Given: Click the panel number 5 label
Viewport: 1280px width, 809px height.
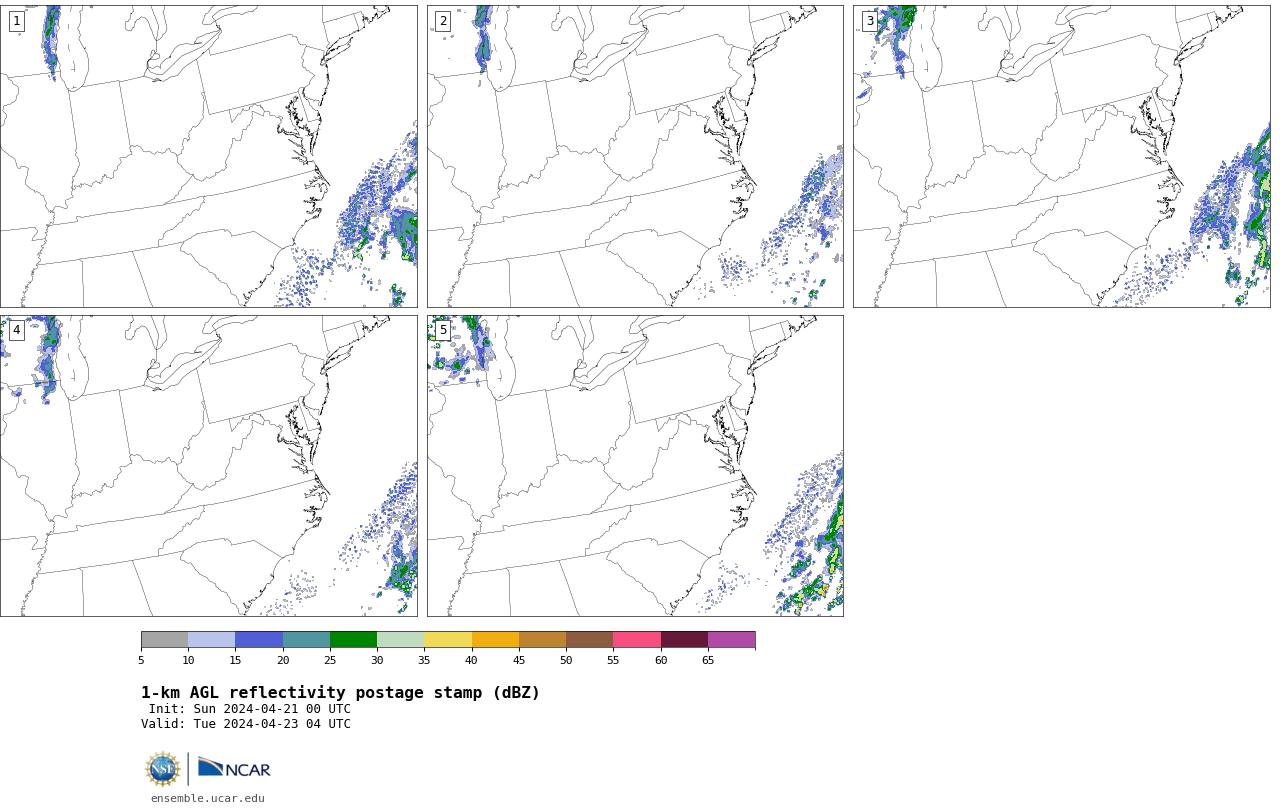Looking at the screenshot, I should (443, 330).
